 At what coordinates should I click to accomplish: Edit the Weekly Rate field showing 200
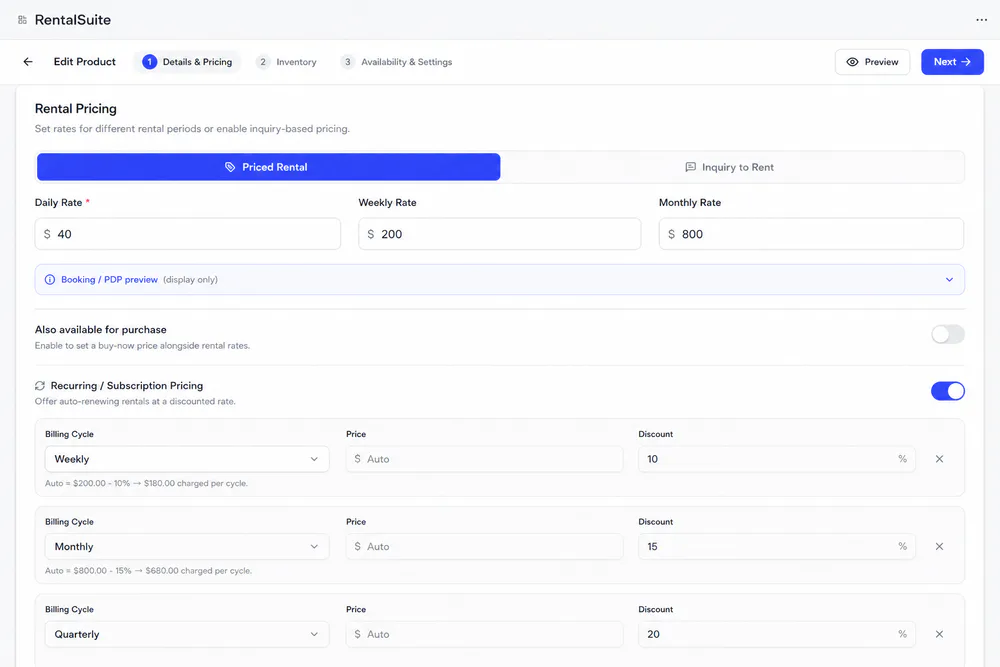pos(499,234)
